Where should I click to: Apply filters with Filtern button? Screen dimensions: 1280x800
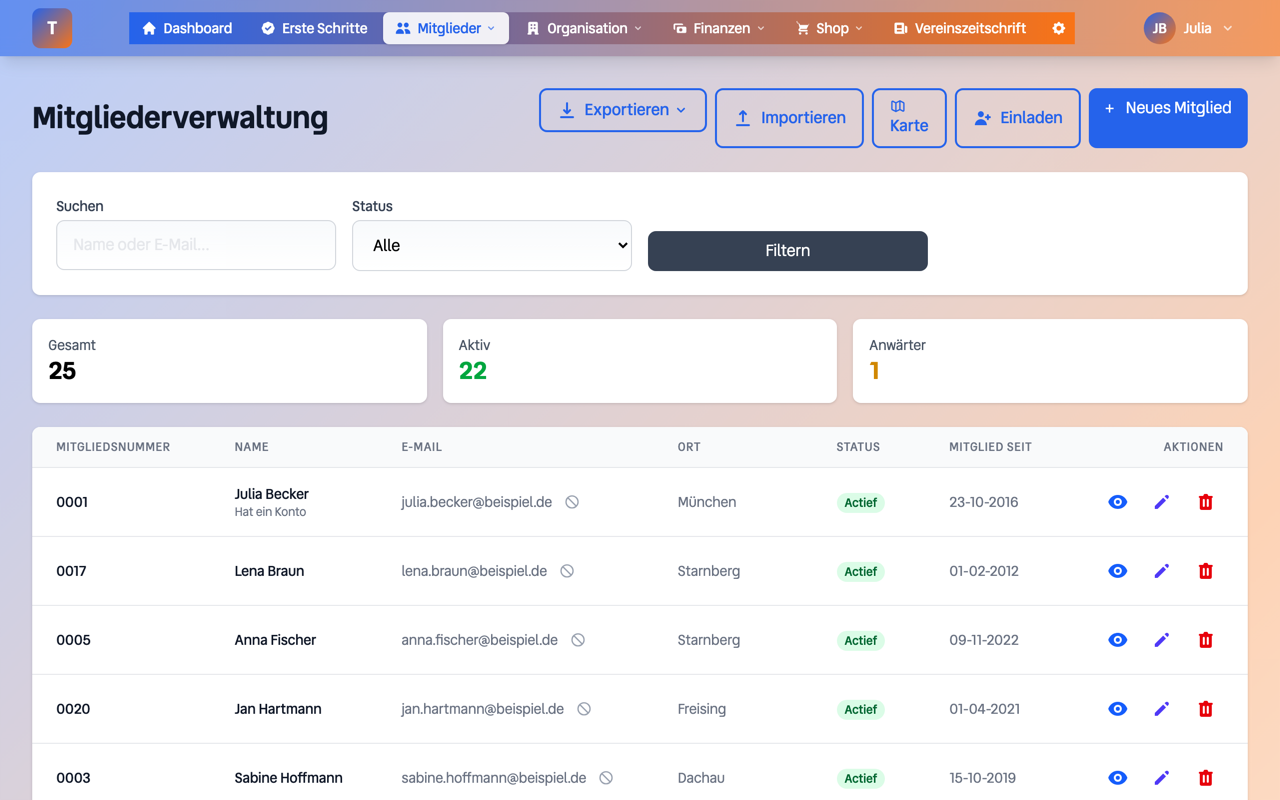pyautogui.click(x=788, y=251)
